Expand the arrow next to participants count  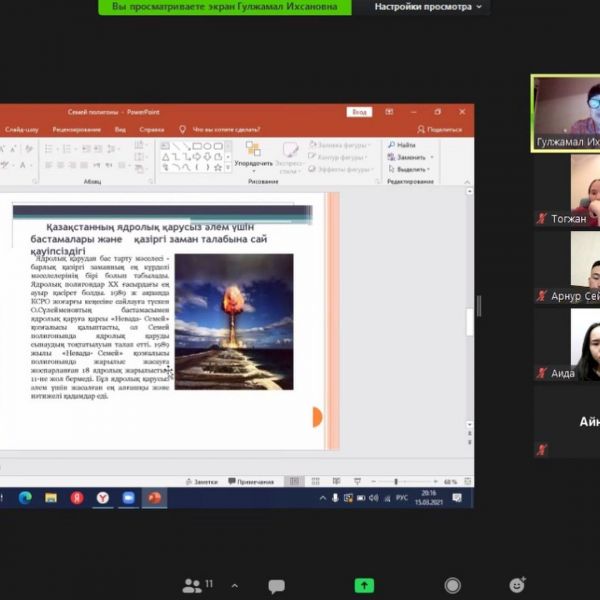(235, 585)
